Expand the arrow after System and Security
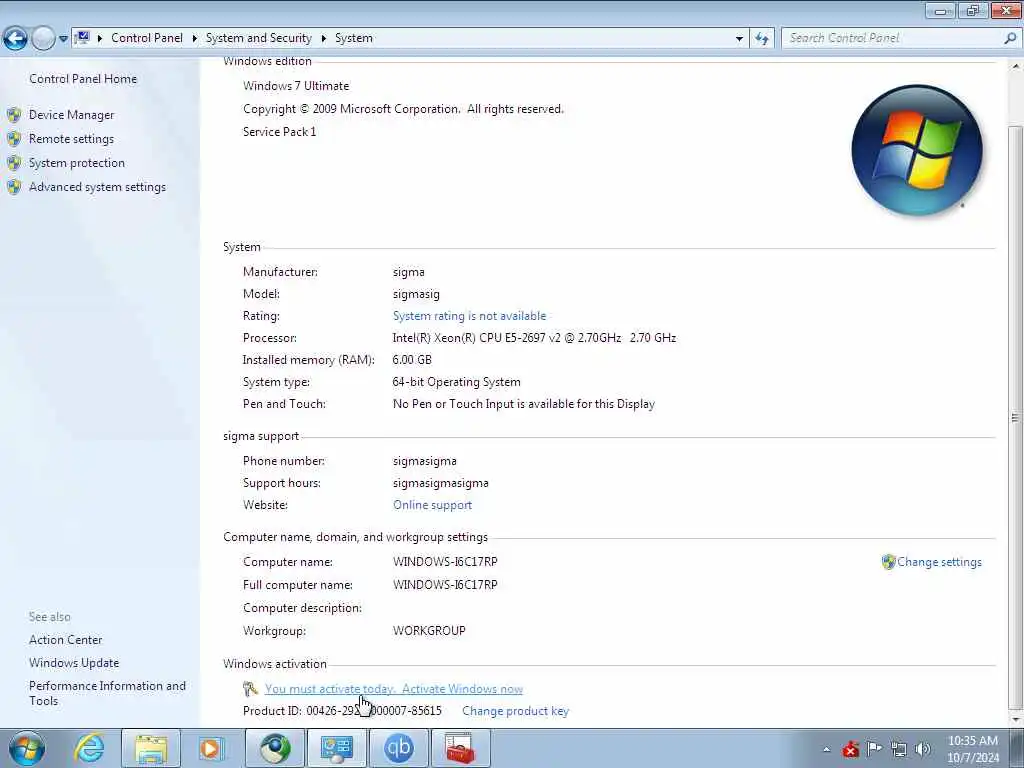This screenshot has width=1024, height=768. (x=323, y=39)
